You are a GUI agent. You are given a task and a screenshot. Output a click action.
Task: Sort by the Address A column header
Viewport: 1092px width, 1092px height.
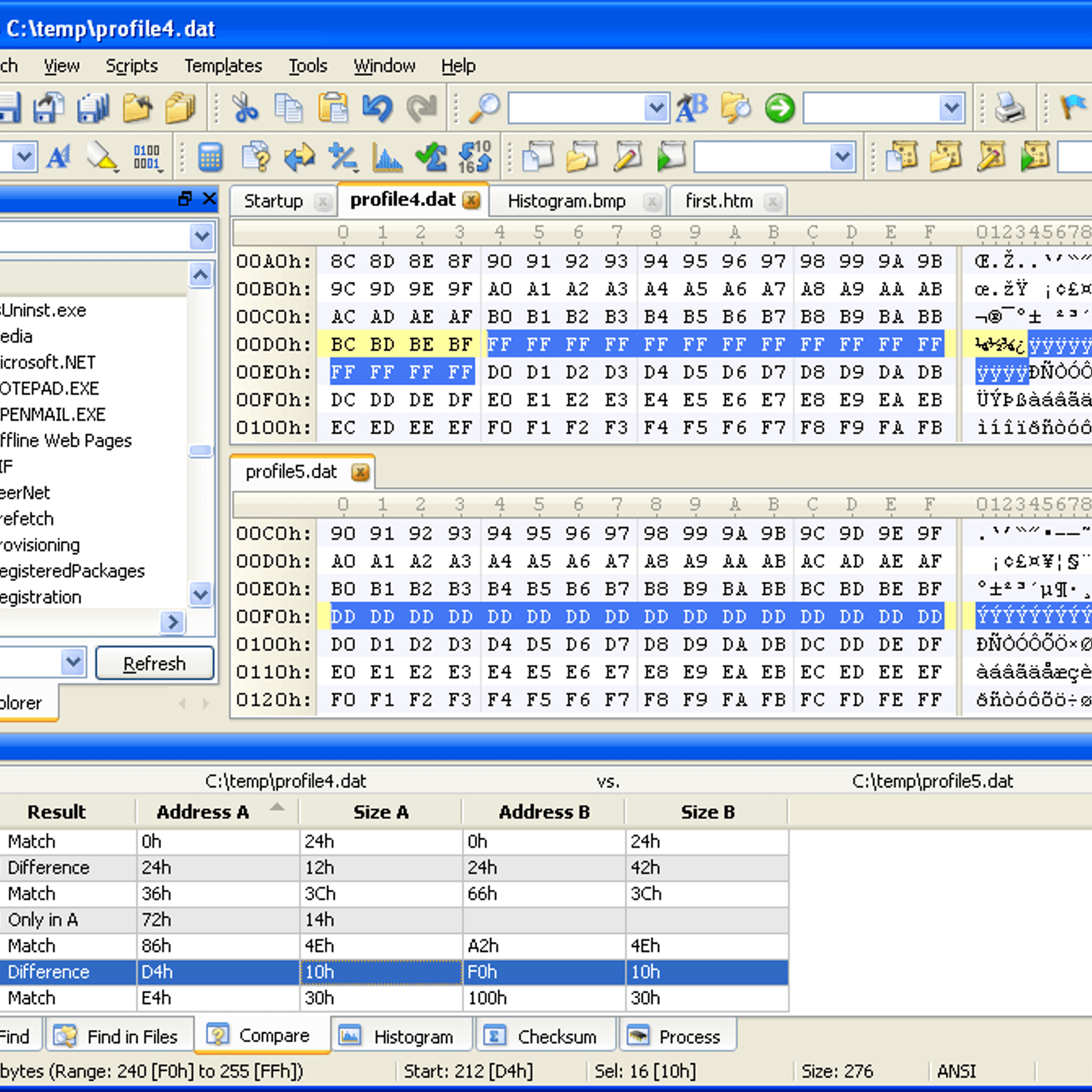click(203, 812)
